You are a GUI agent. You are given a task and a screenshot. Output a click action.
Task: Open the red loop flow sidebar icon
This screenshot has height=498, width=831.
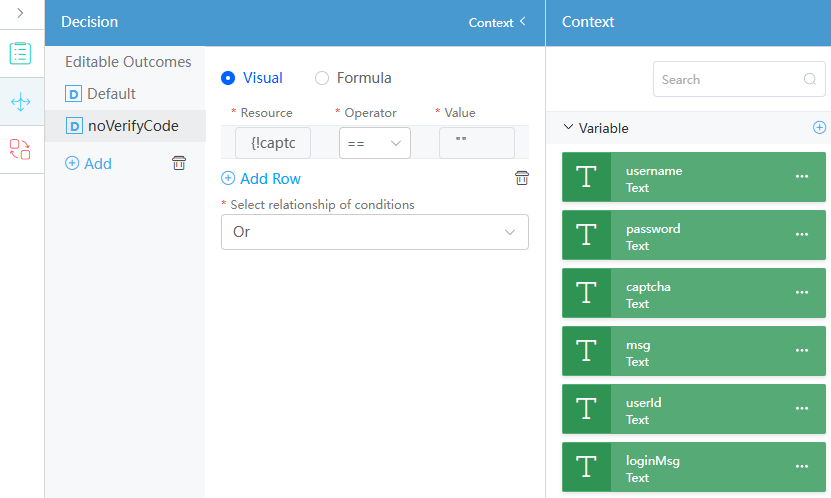[20, 149]
